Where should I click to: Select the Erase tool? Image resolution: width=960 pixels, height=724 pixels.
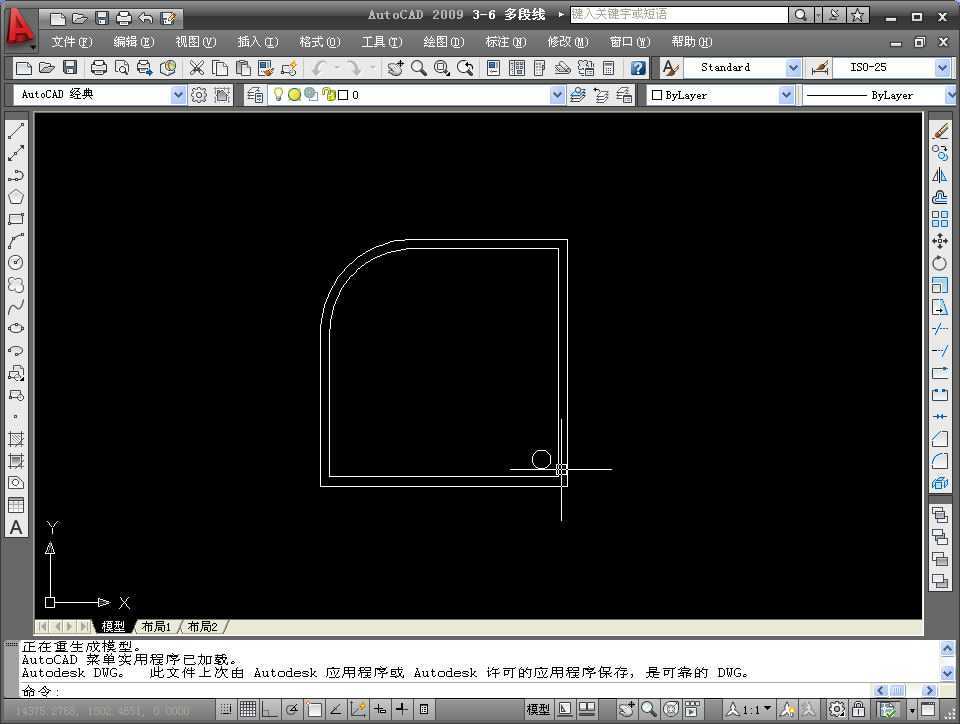(940, 131)
